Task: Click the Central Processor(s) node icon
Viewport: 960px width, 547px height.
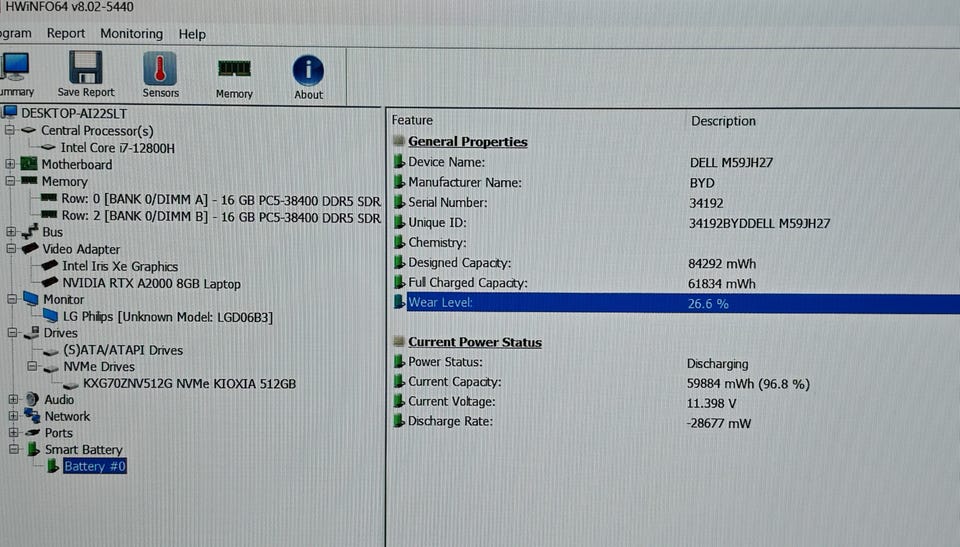Action: pyautogui.click(x=28, y=130)
